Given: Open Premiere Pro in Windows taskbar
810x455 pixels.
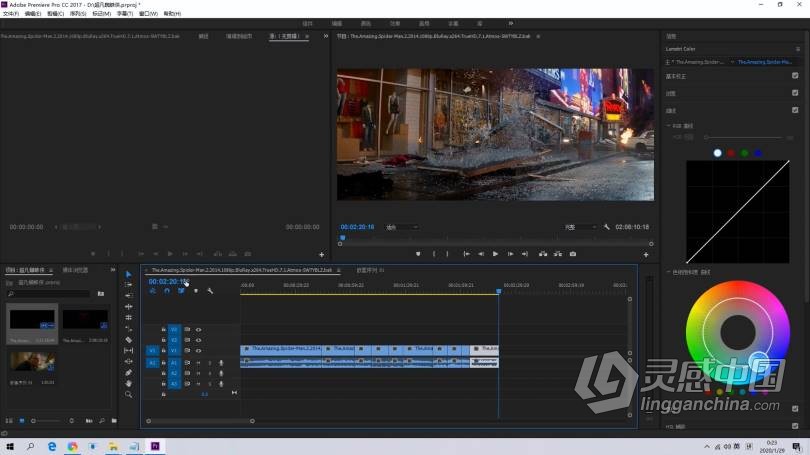Looking at the screenshot, I should (155, 446).
